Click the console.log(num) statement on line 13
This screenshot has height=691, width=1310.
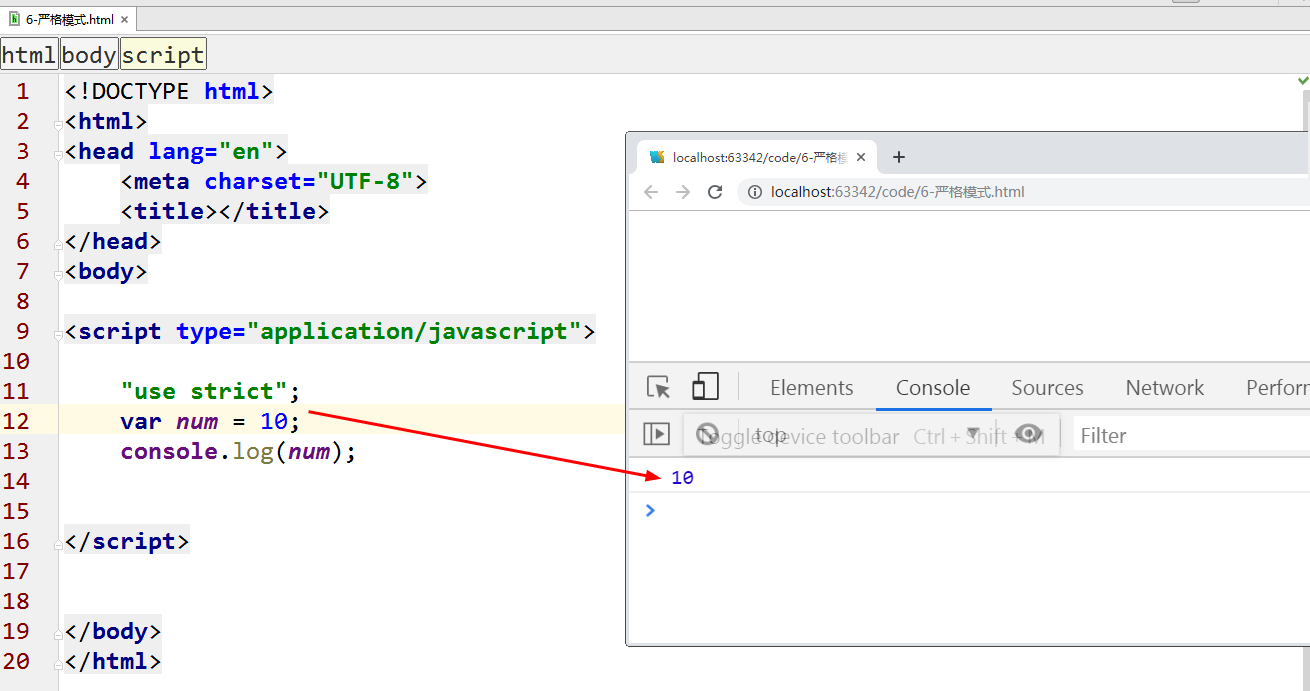(238, 451)
